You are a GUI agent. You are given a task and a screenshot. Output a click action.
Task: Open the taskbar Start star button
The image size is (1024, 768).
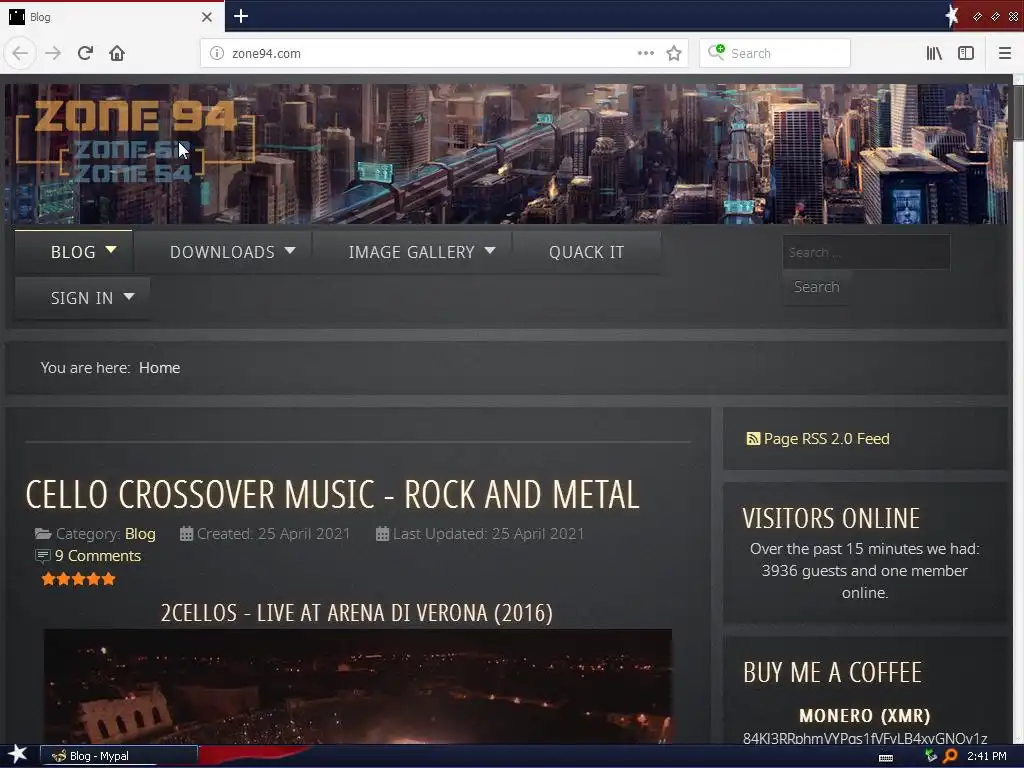click(x=18, y=754)
